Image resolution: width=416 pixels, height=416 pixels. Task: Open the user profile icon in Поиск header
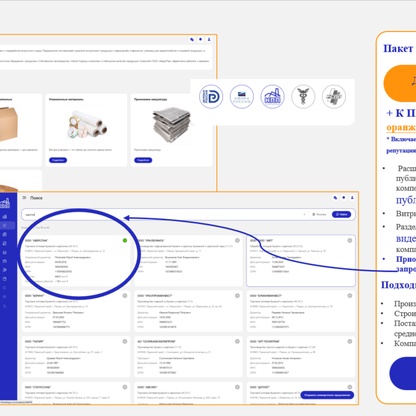click(x=352, y=198)
